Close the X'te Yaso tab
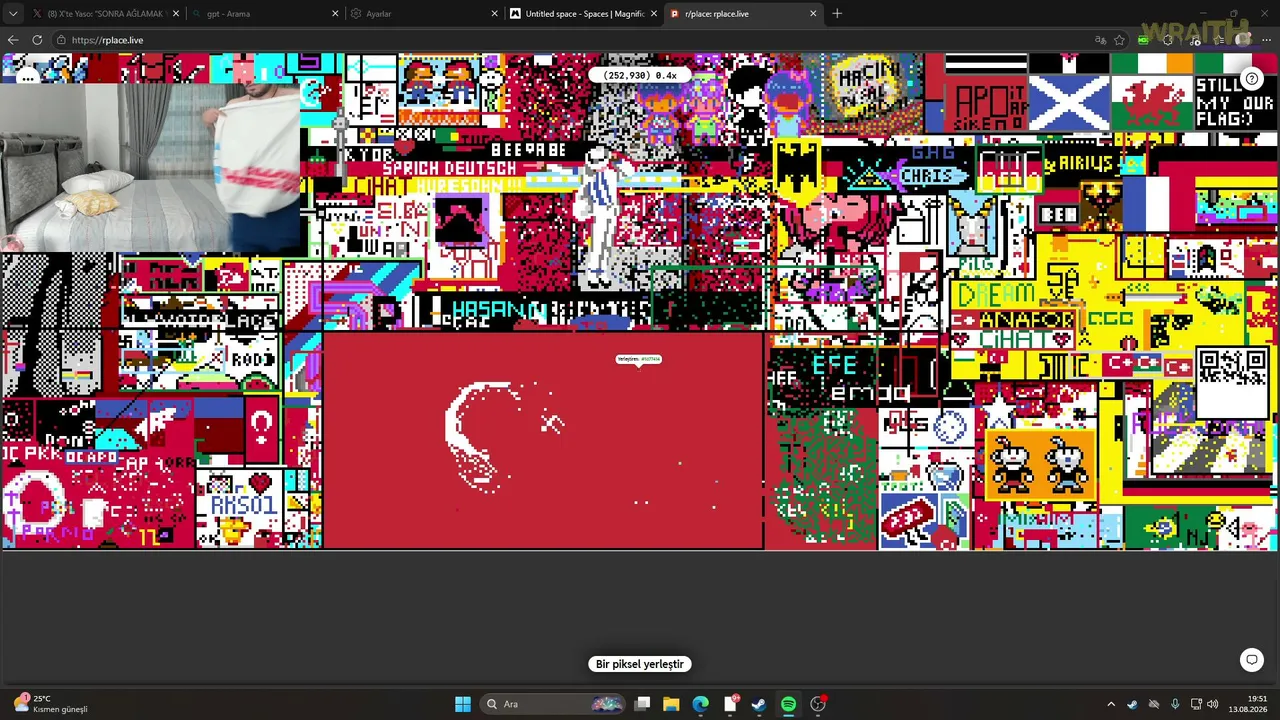This screenshot has width=1280, height=720. (x=176, y=14)
